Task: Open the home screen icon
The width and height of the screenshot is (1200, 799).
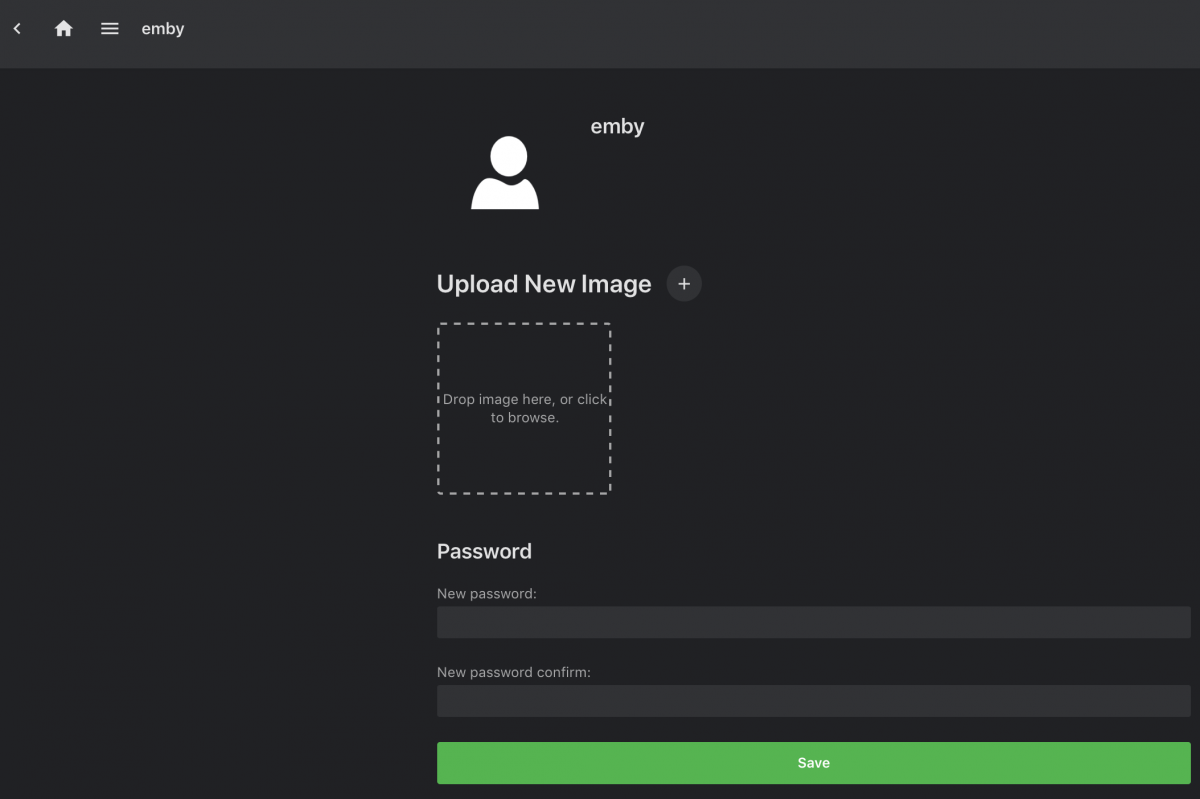Action: click(x=64, y=29)
